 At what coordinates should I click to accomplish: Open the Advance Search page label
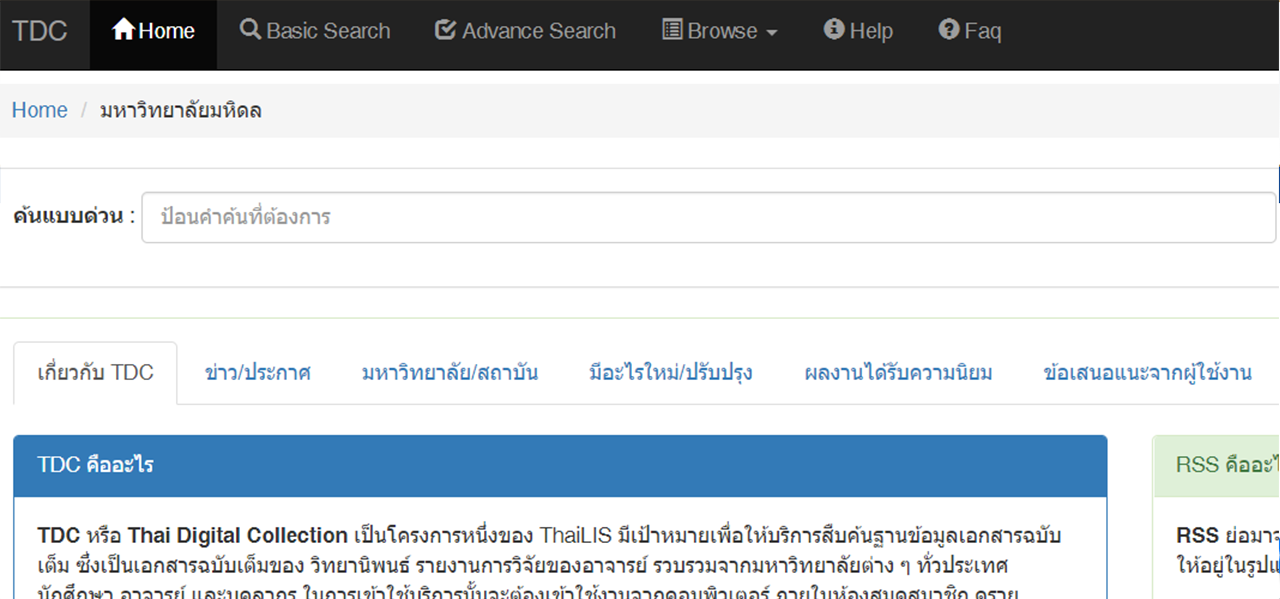[539, 31]
